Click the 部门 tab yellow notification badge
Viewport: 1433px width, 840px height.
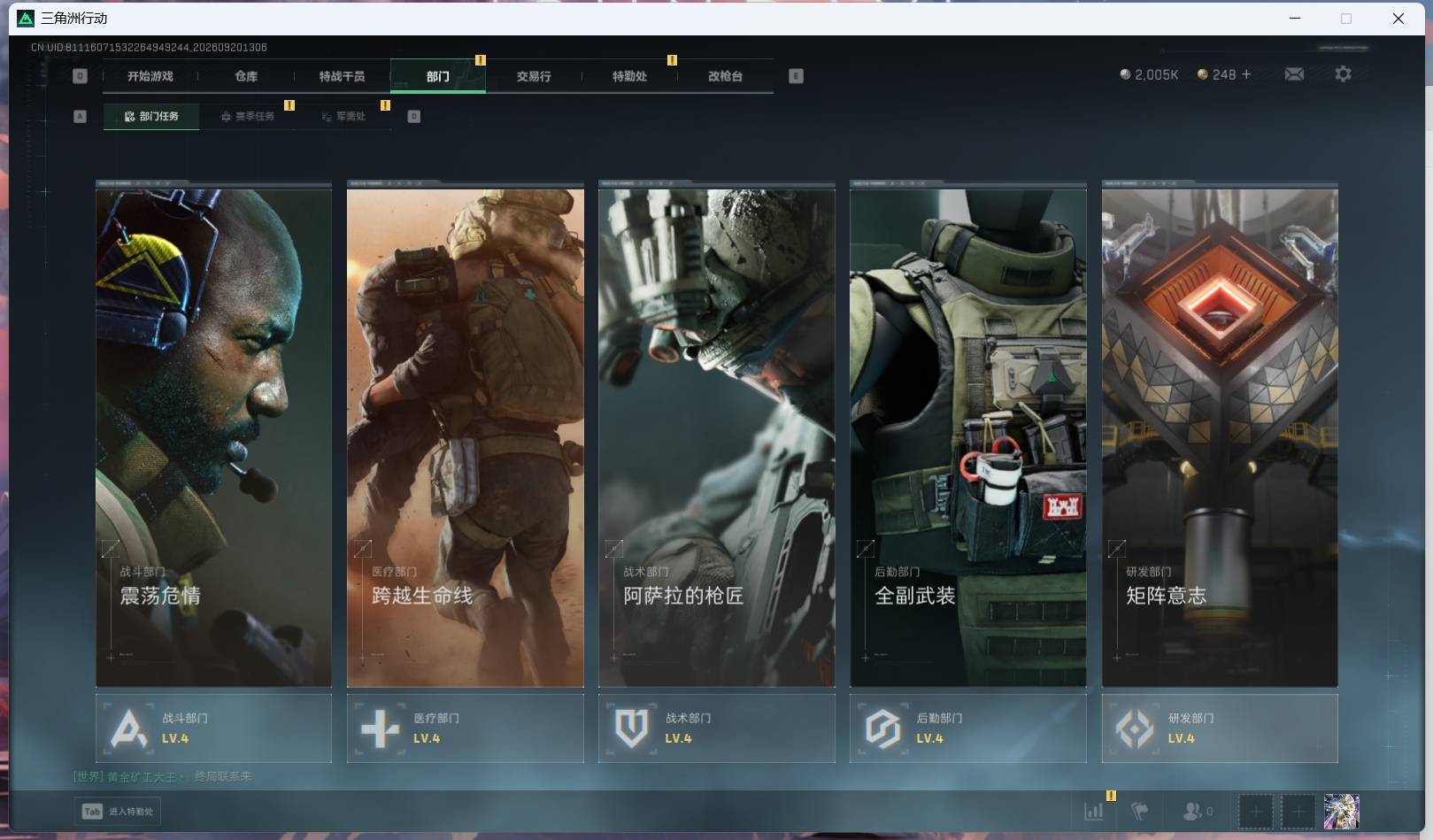tap(480, 60)
